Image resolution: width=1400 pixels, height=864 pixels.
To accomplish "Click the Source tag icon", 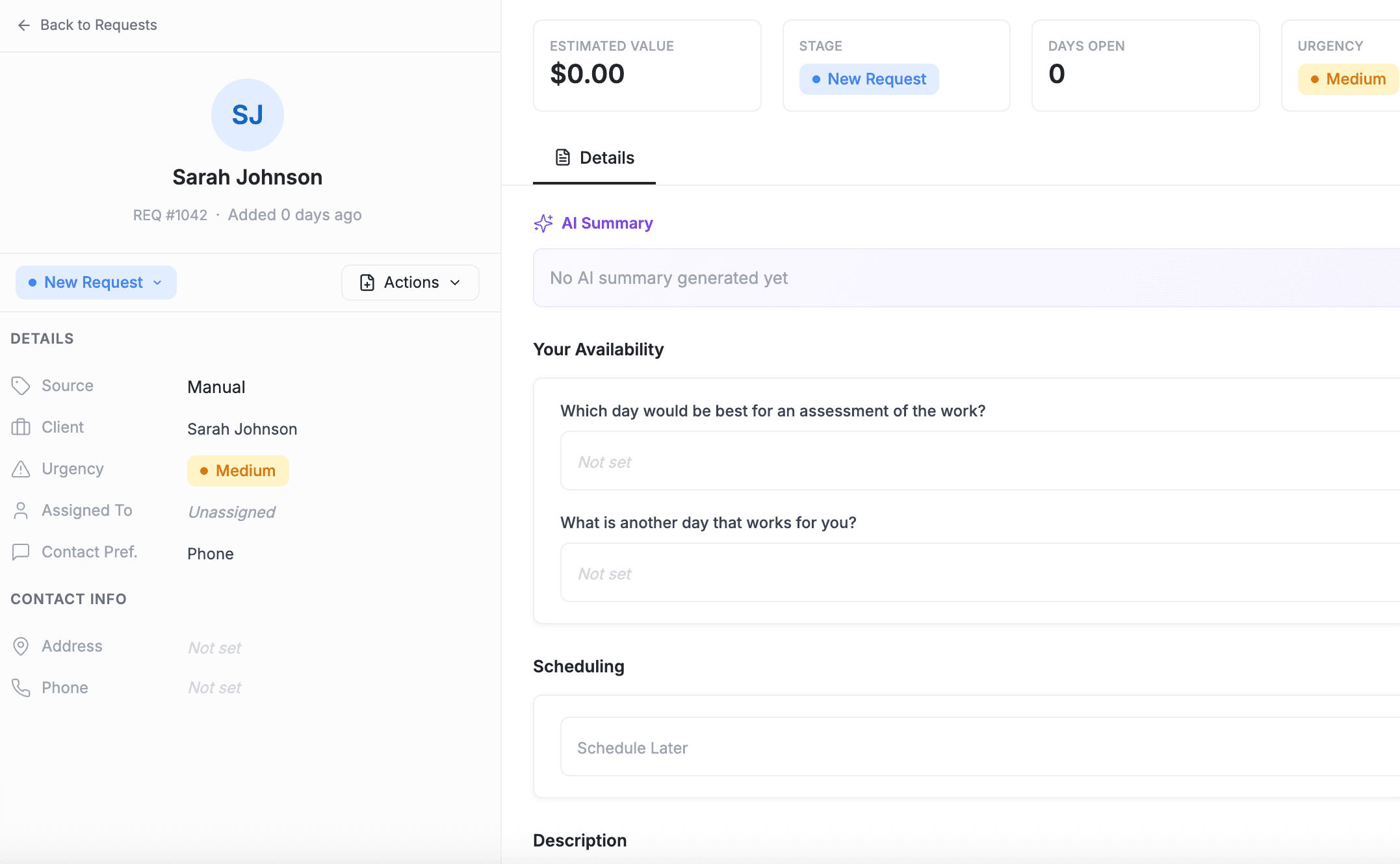I will (x=21, y=386).
